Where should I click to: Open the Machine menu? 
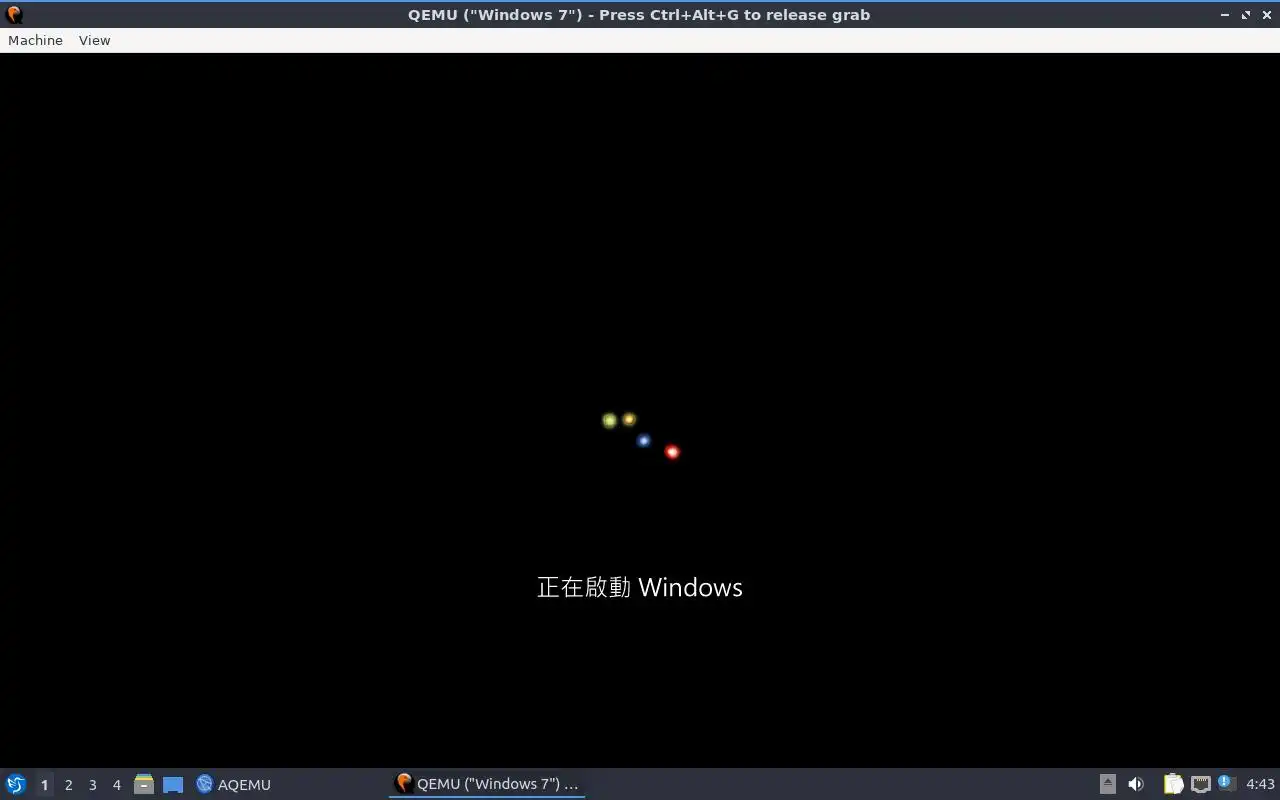(35, 40)
